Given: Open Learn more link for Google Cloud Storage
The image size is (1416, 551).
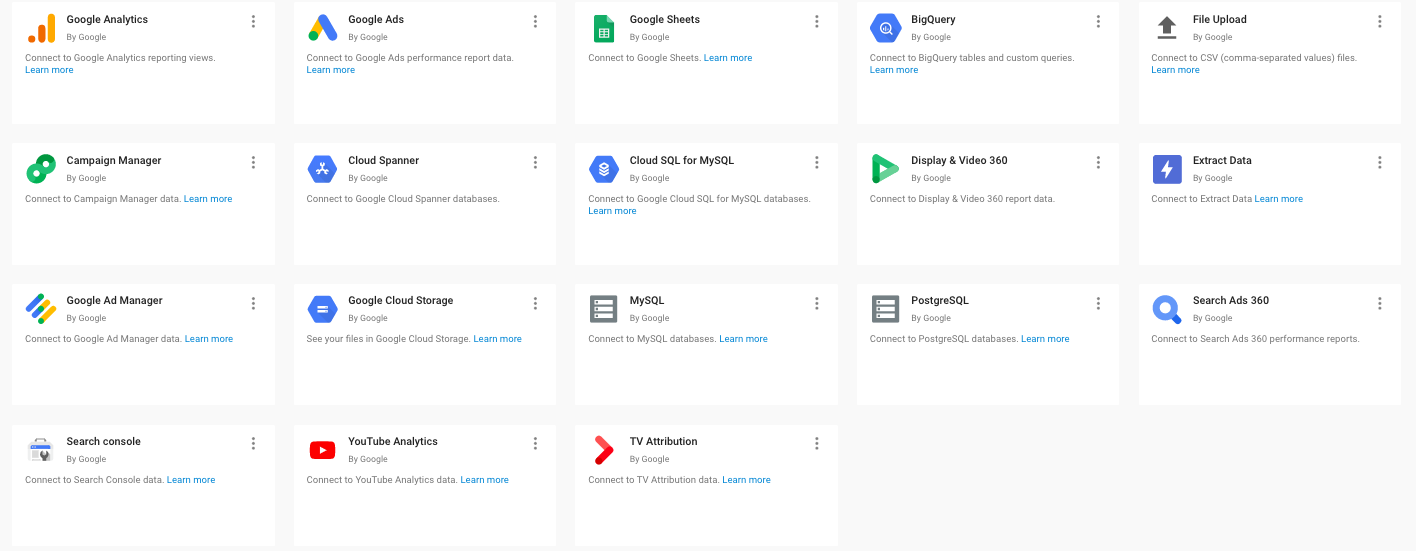Looking at the screenshot, I should (498, 339).
